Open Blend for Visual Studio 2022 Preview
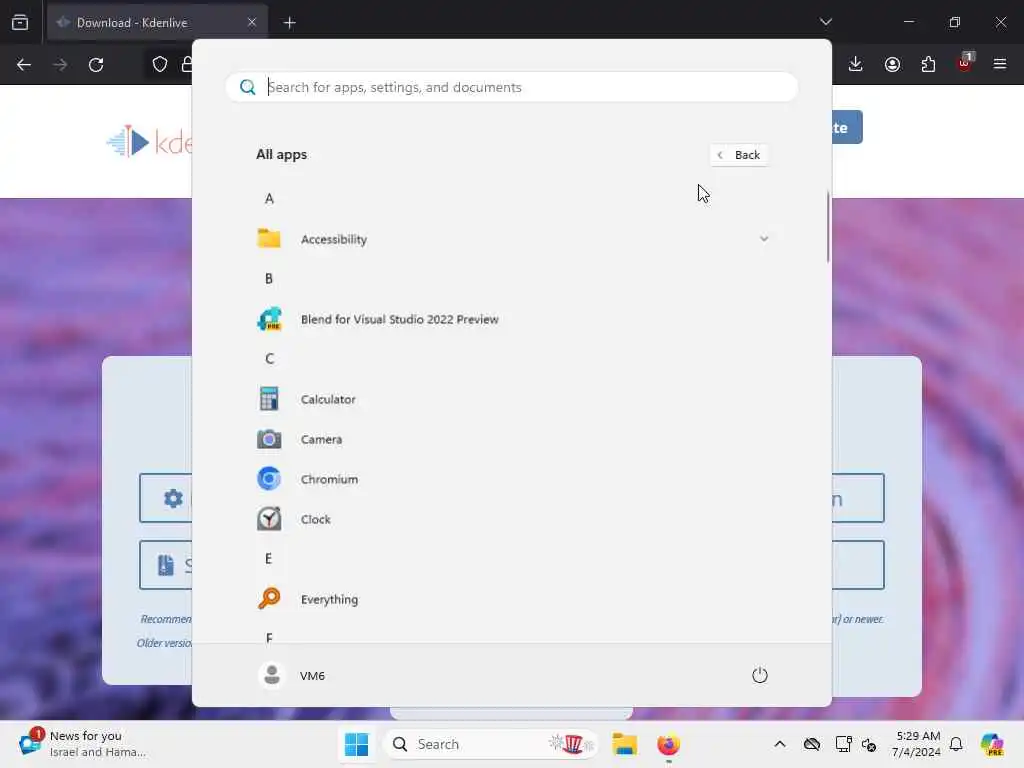This screenshot has width=1024, height=768. point(513,319)
